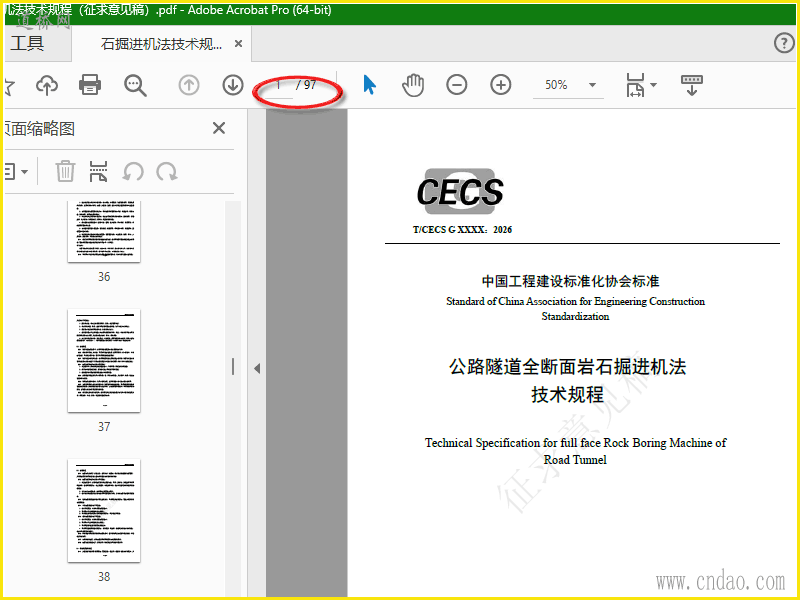Screen dimensions: 800x600
Task: Click the heading 中国工程建设标准化协会标准
Action: (570, 281)
